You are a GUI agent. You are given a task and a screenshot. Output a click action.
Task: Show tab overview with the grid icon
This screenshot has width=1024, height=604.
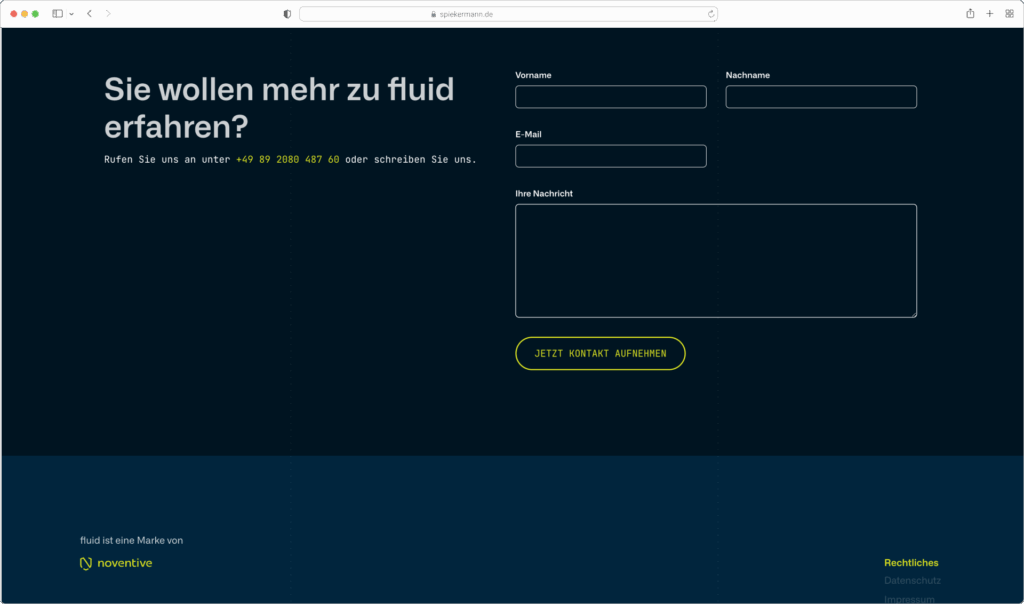click(x=1011, y=14)
